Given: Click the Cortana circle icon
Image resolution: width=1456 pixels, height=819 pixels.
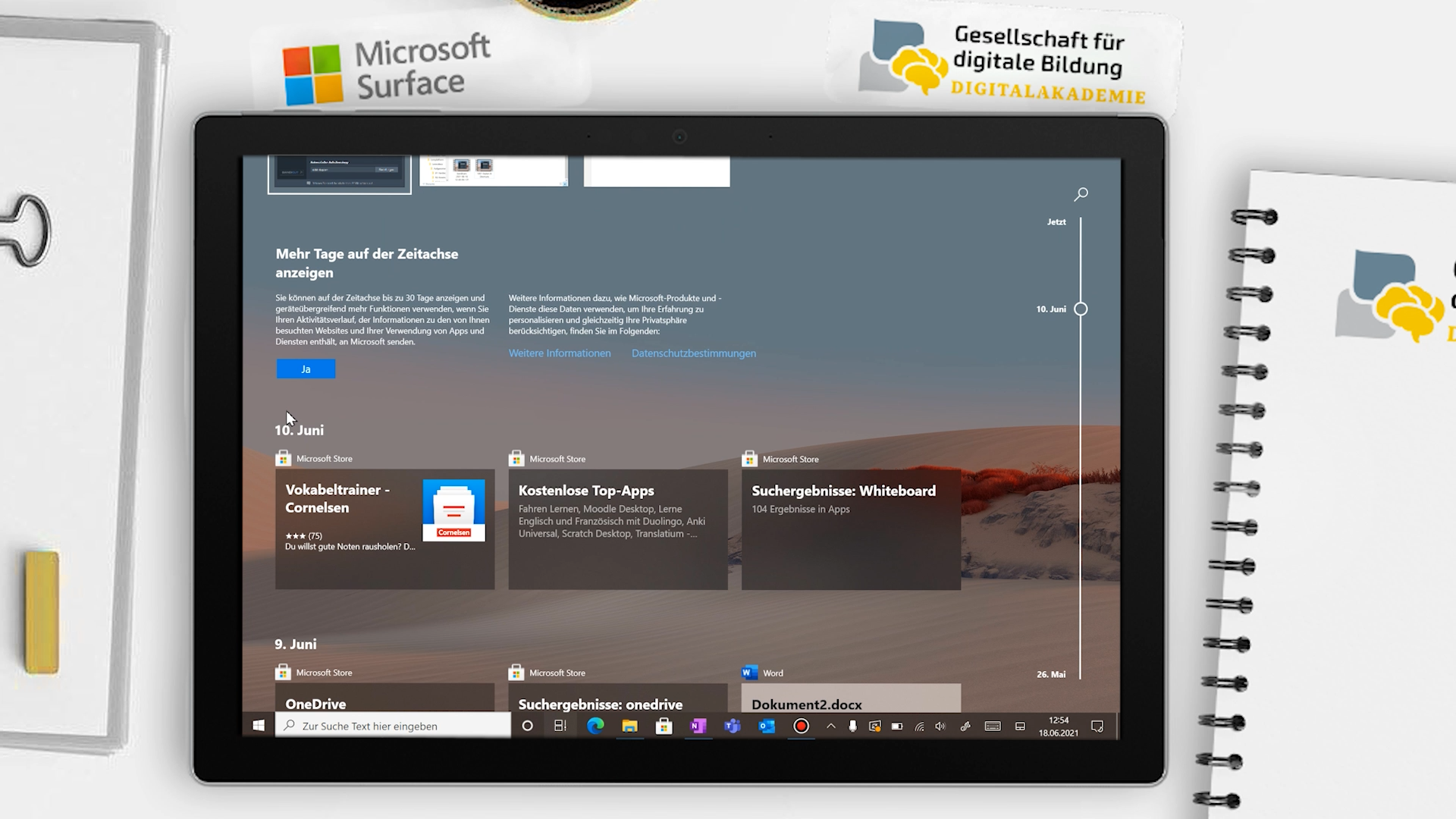Looking at the screenshot, I should (527, 726).
